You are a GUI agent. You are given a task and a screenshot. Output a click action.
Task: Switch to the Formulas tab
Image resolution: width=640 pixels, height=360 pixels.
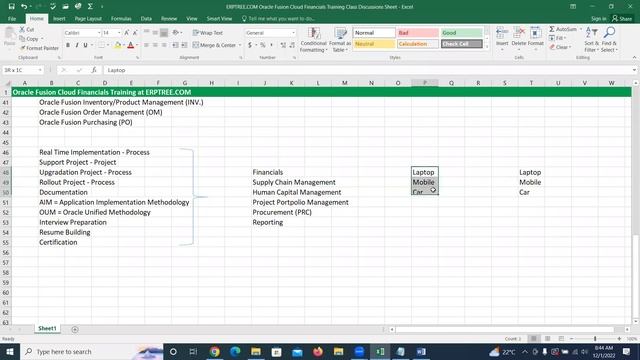click(121, 19)
